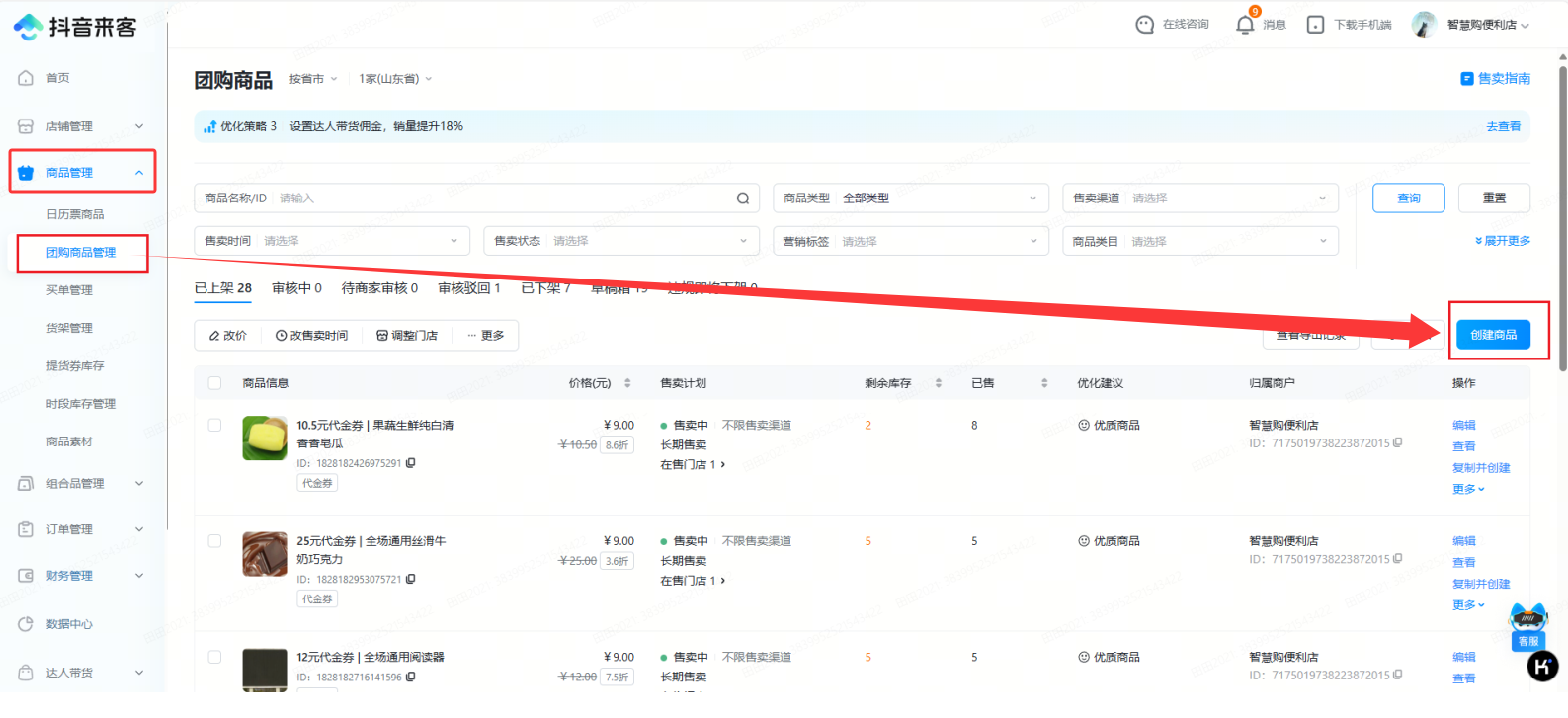The width and height of the screenshot is (1568, 718).
Task: Toggle the select-all checkbox in table header
Action: [x=214, y=383]
